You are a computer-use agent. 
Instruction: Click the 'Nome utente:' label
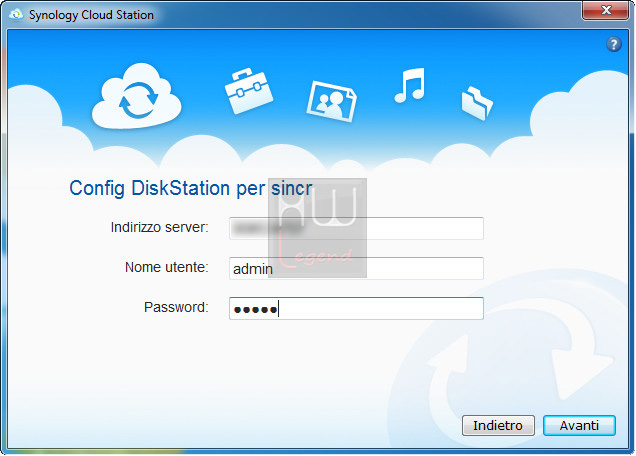pyautogui.click(x=166, y=267)
